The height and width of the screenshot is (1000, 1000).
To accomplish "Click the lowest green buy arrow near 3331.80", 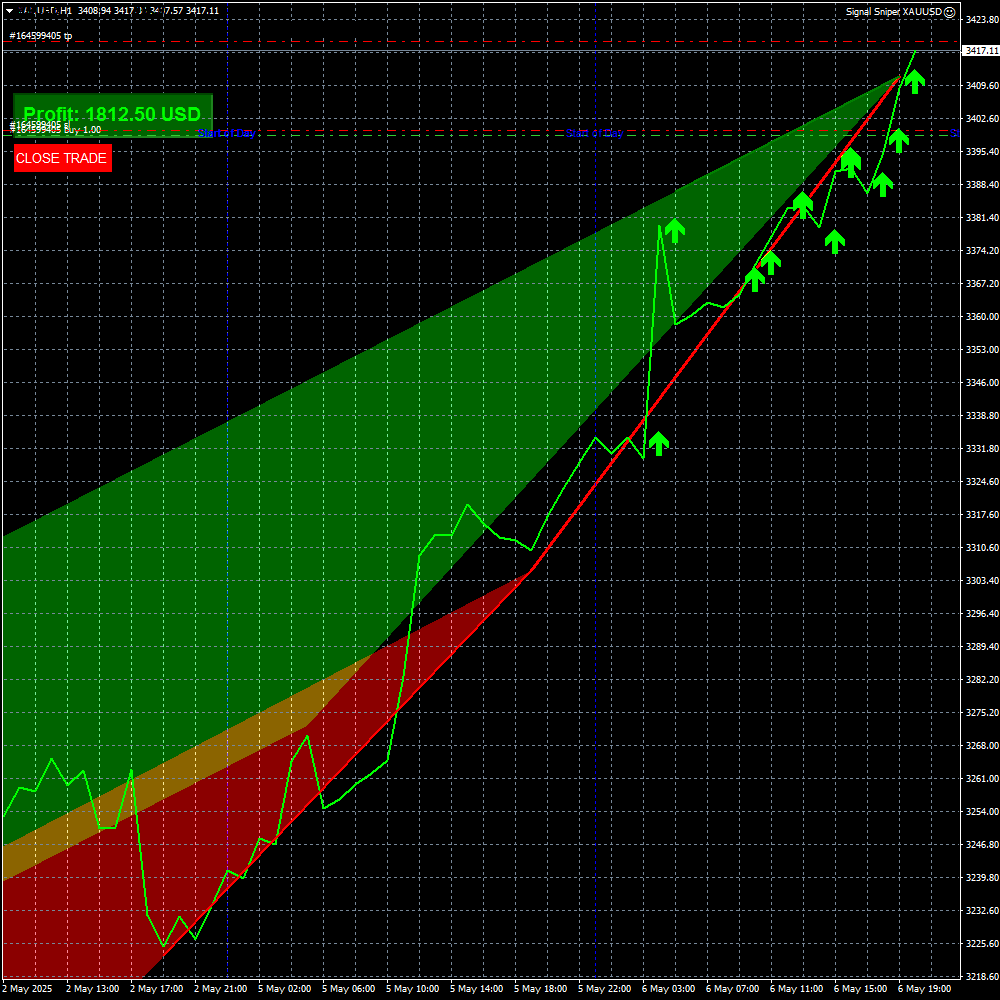I will (659, 443).
